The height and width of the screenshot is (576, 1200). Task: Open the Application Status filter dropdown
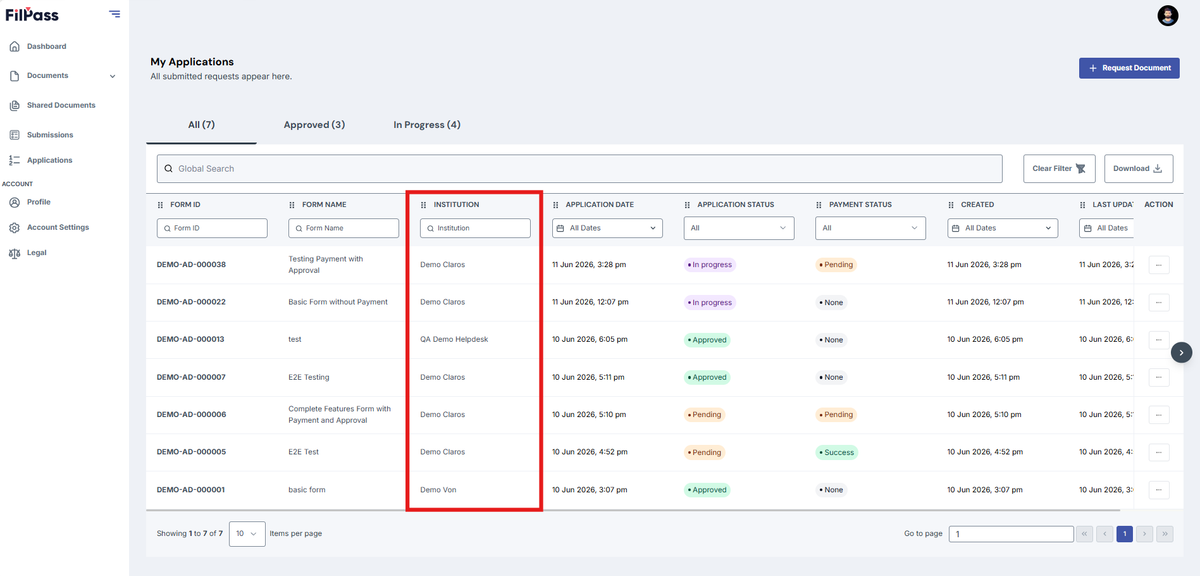tap(739, 228)
